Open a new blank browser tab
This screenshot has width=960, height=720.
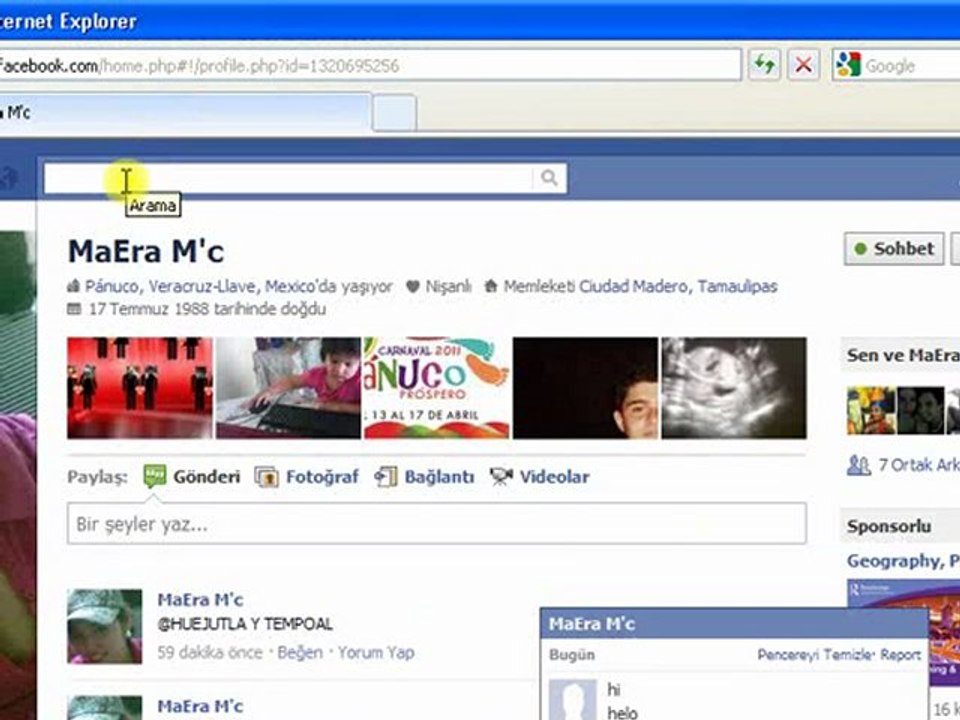coord(394,113)
